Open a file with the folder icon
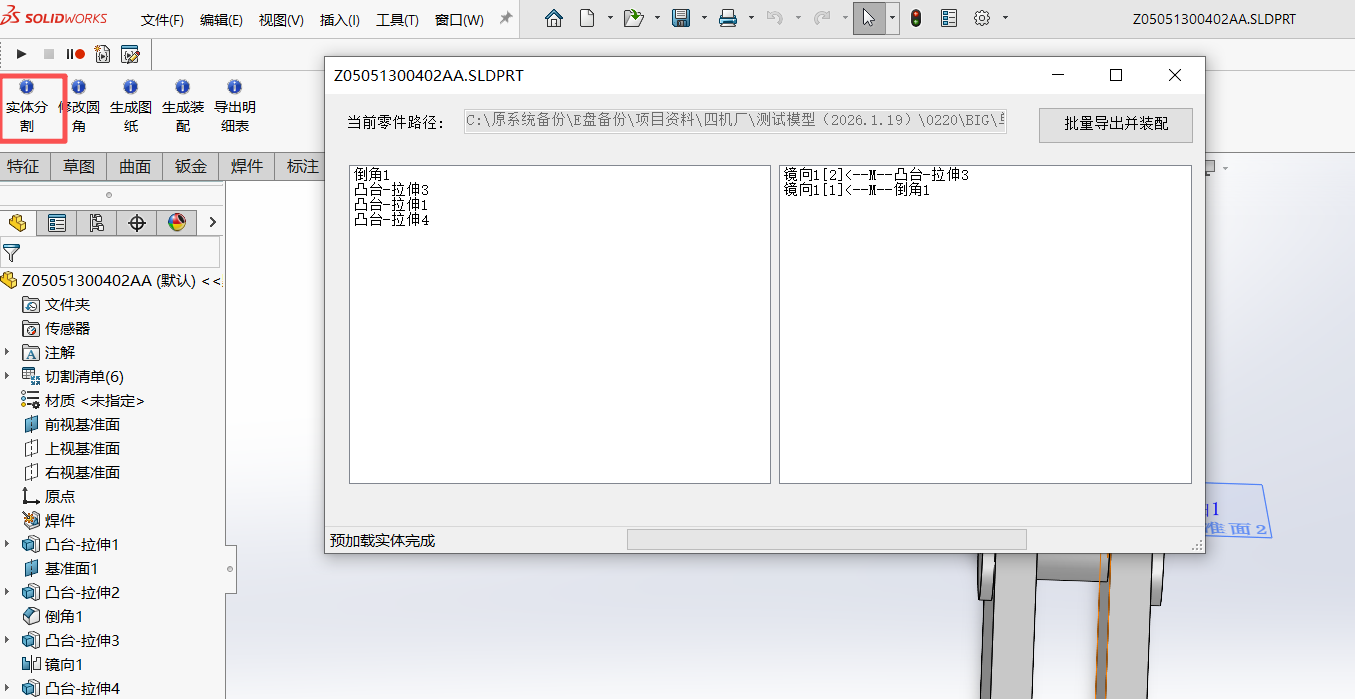1355x699 pixels. pyautogui.click(x=633, y=18)
